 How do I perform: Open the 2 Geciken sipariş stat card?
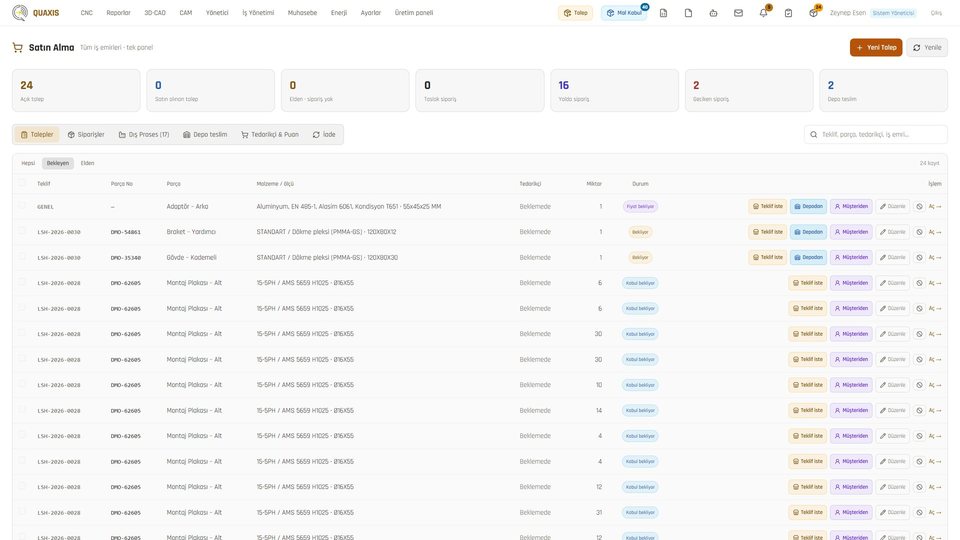click(x=749, y=90)
